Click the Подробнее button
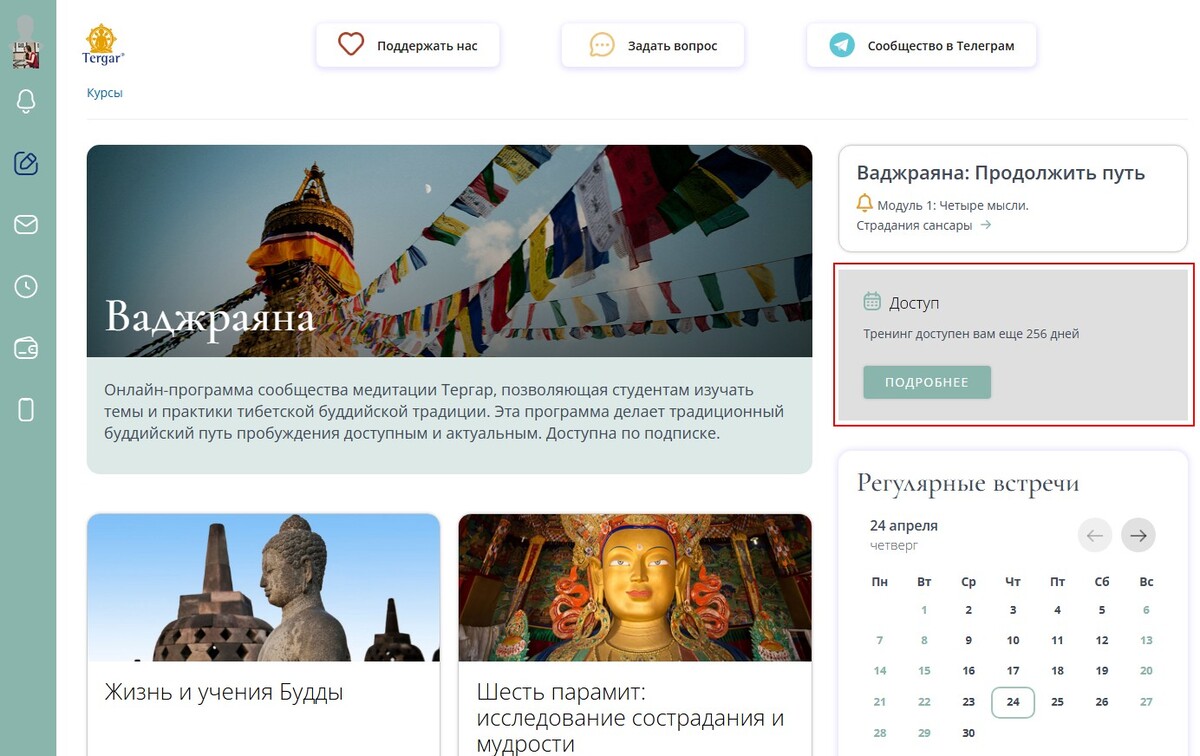Image resolution: width=1200 pixels, height=756 pixels. click(x=927, y=382)
